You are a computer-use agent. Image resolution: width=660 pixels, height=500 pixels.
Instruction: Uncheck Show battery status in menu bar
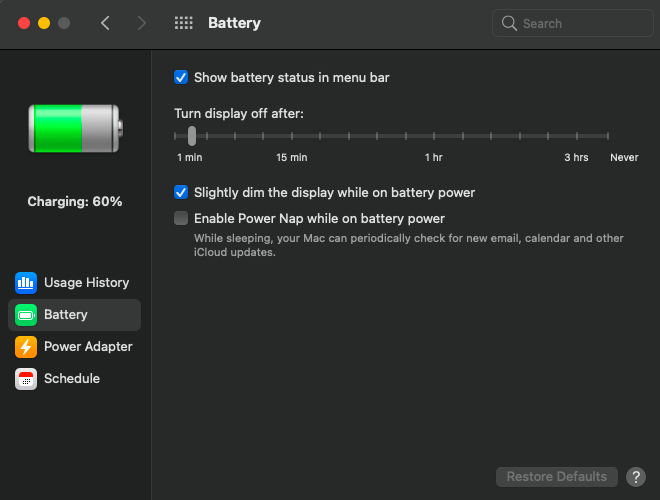coord(181,77)
